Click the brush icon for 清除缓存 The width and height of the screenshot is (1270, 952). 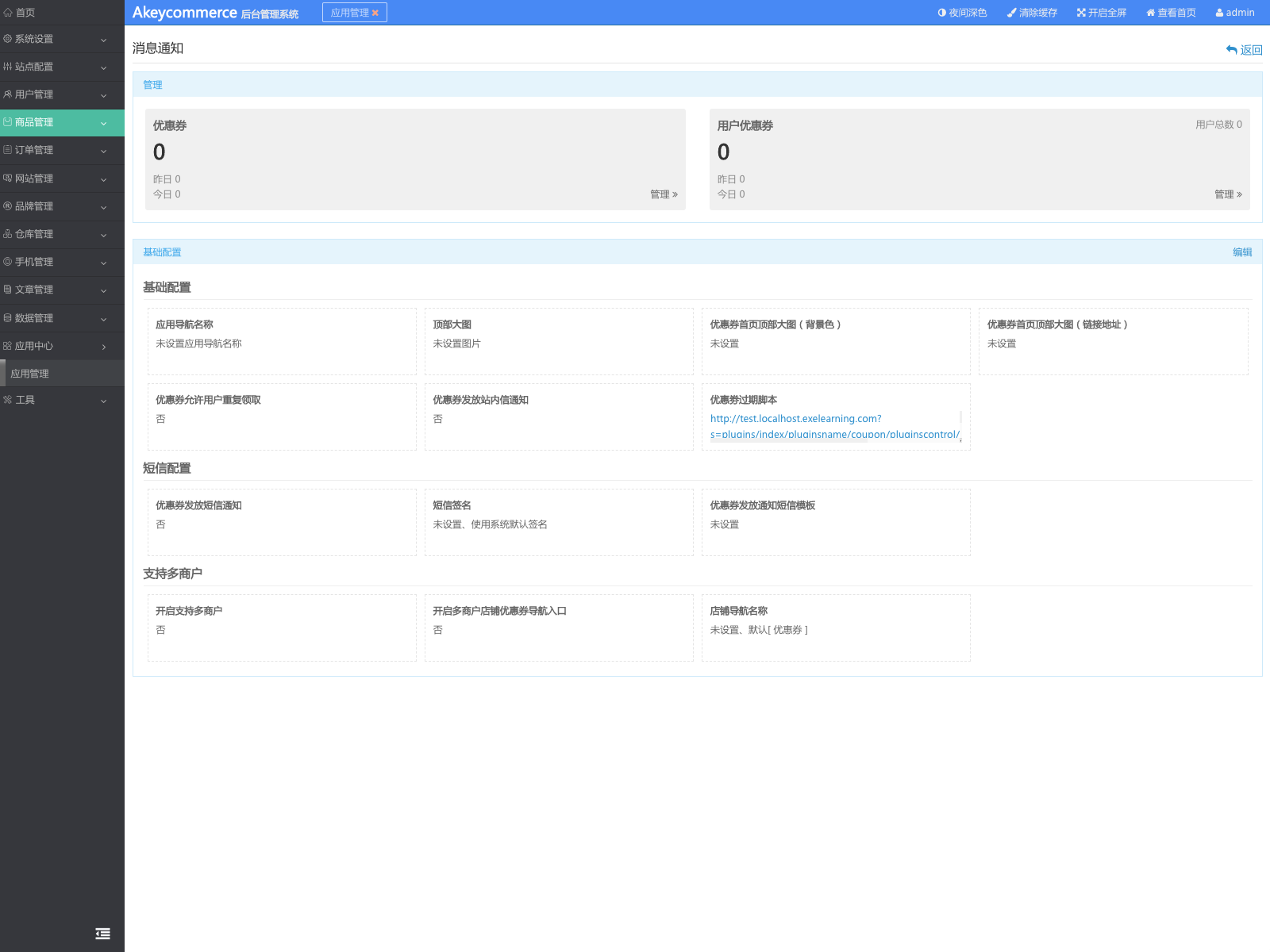pyautogui.click(x=1012, y=13)
